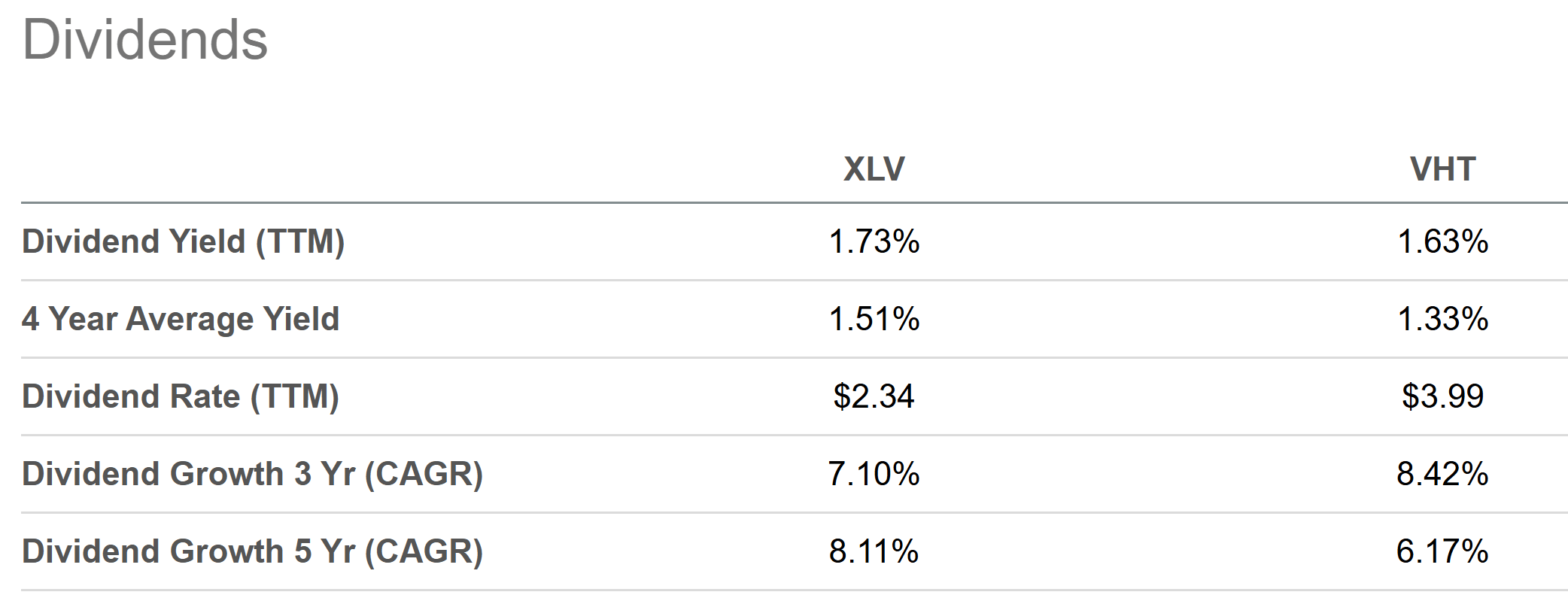Screen dimensions: 1568x595
Task: Click XLV dividend yield value 1.73%
Action: click(x=874, y=241)
